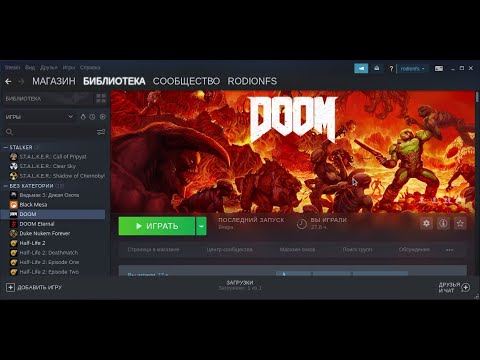The height and width of the screenshot is (360, 480).
Task: Click S.T.A.L.K.E.R.: Clear Sky game icon
Action: pos(14,166)
